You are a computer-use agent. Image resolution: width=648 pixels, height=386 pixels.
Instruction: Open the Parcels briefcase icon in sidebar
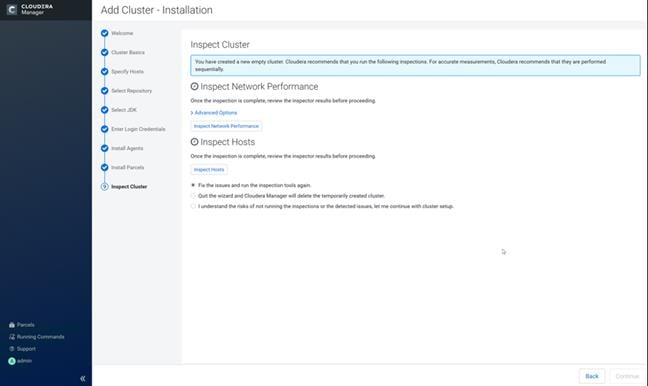12,325
